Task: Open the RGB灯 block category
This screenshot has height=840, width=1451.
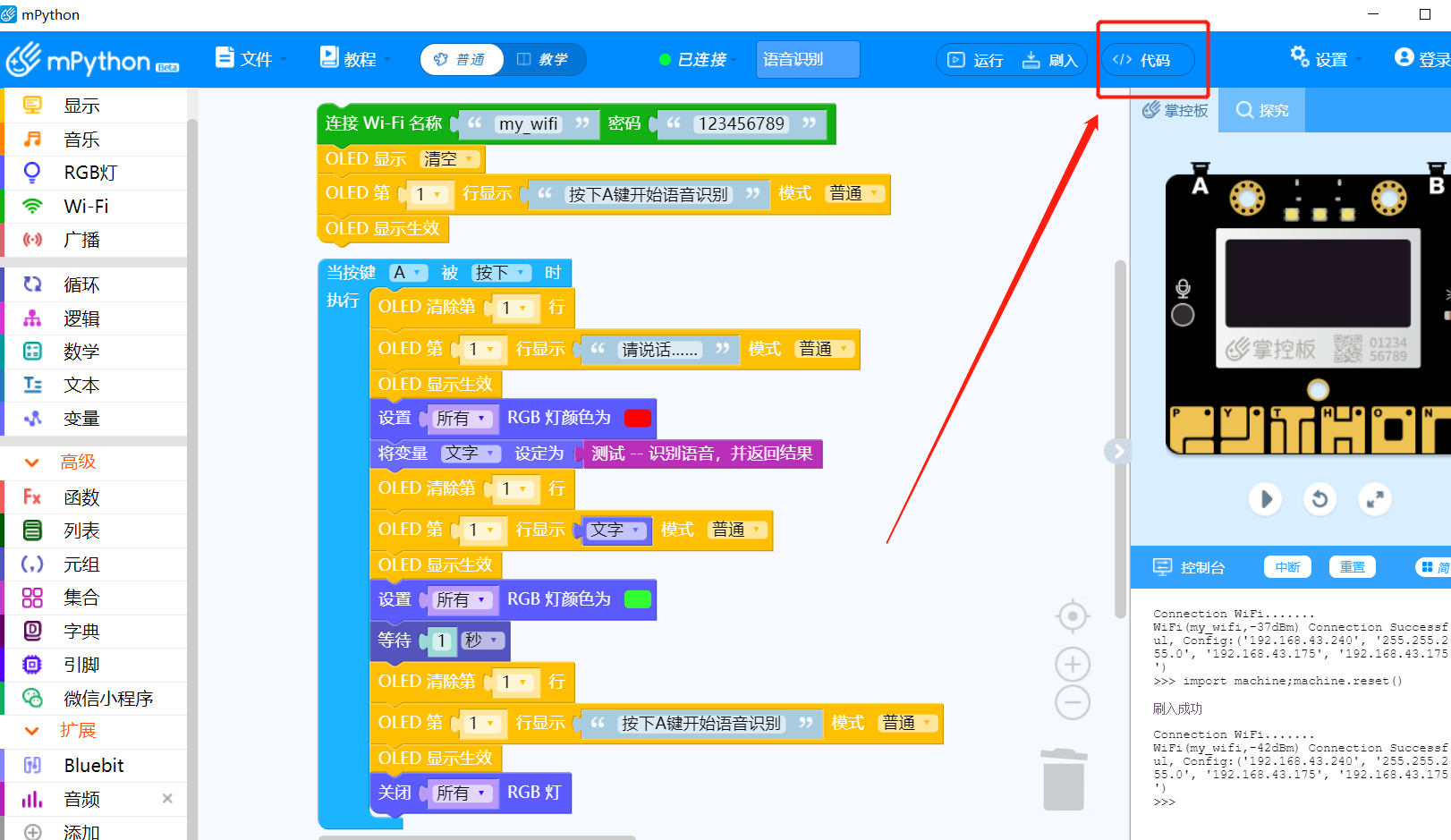Action: click(94, 173)
